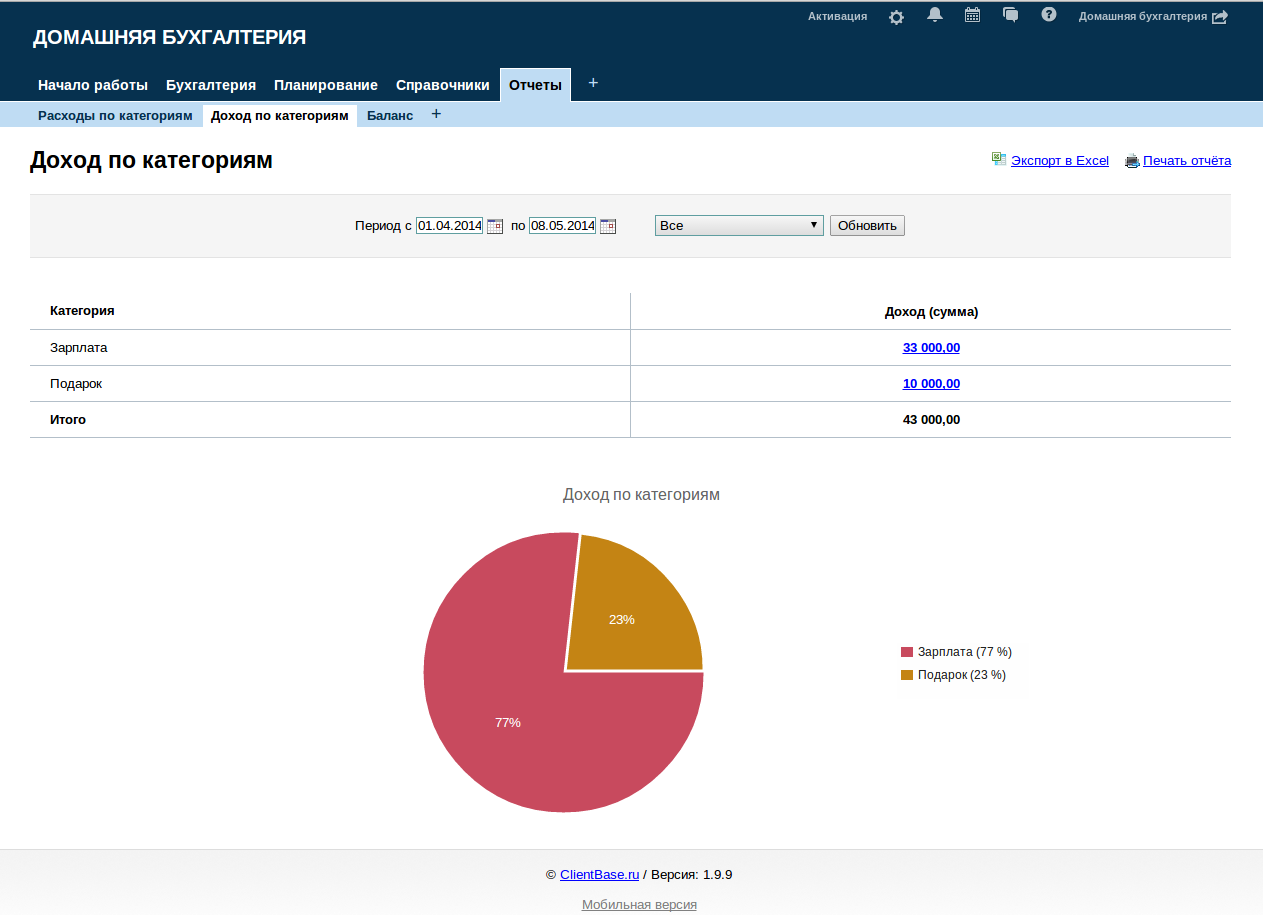Open the messages chat icon
1263x915 pixels.
coord(1011,15)
